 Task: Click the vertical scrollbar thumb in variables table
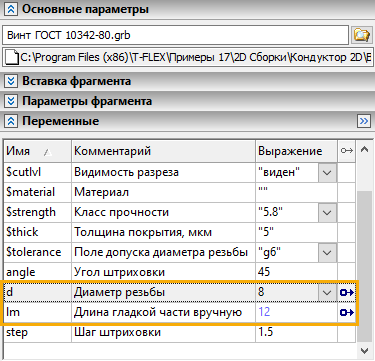click(364, 266)
